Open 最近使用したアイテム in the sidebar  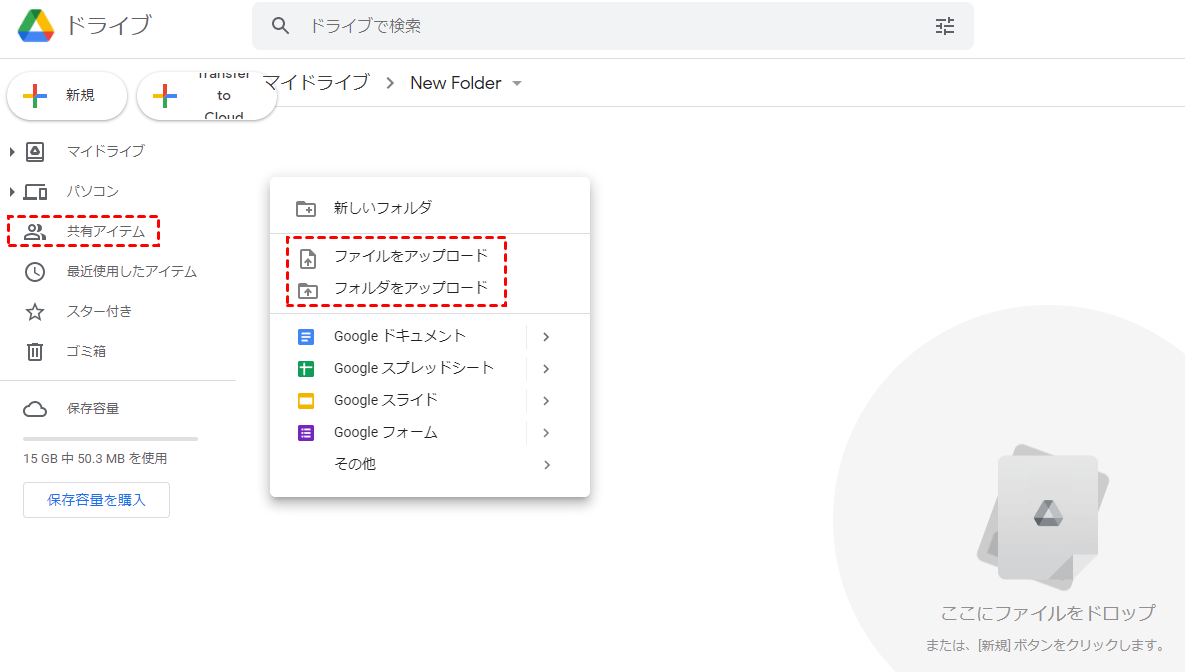coord(131,271)
